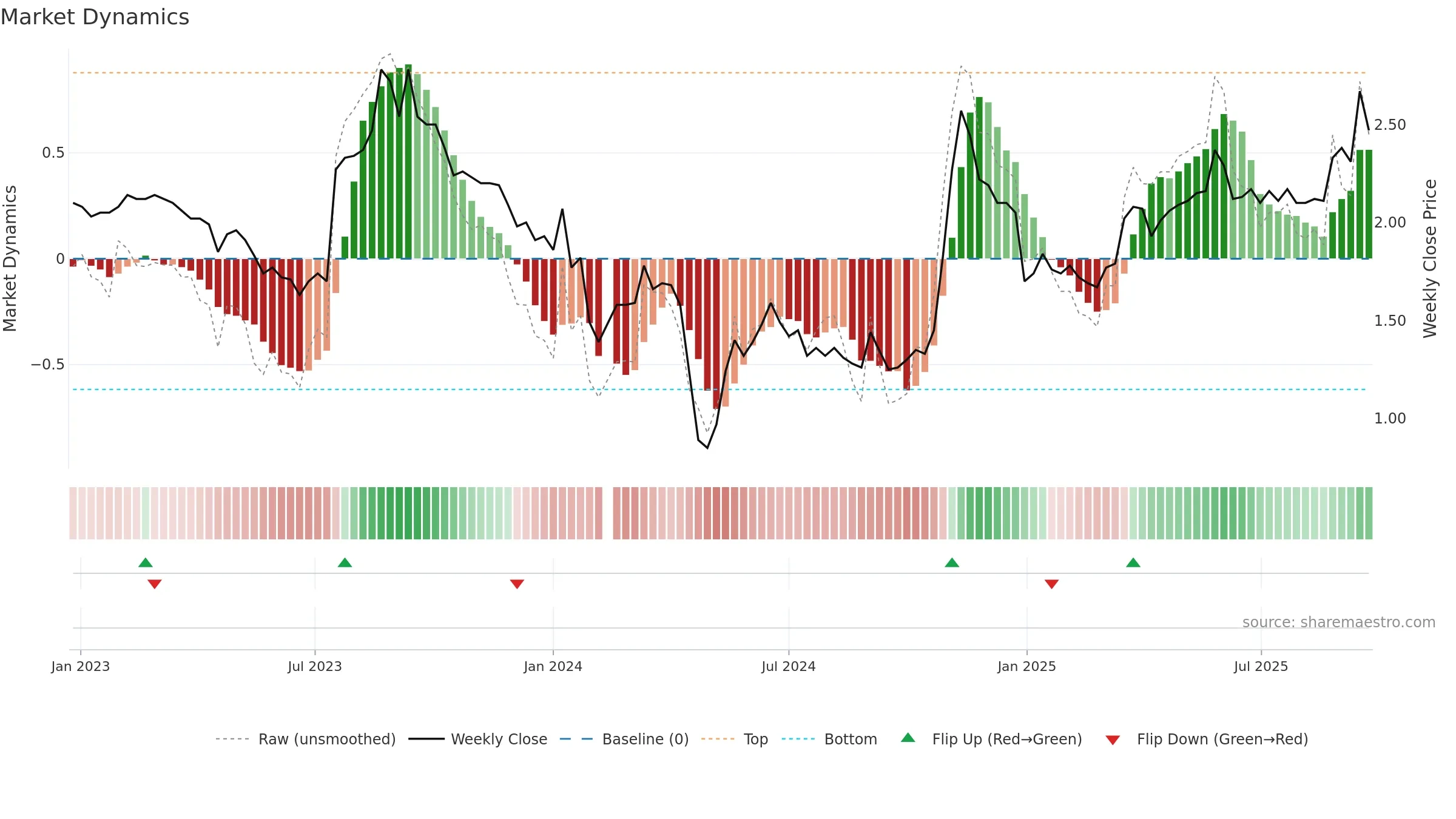Select the first Flip Up marker in early 2023

(146, 562)
